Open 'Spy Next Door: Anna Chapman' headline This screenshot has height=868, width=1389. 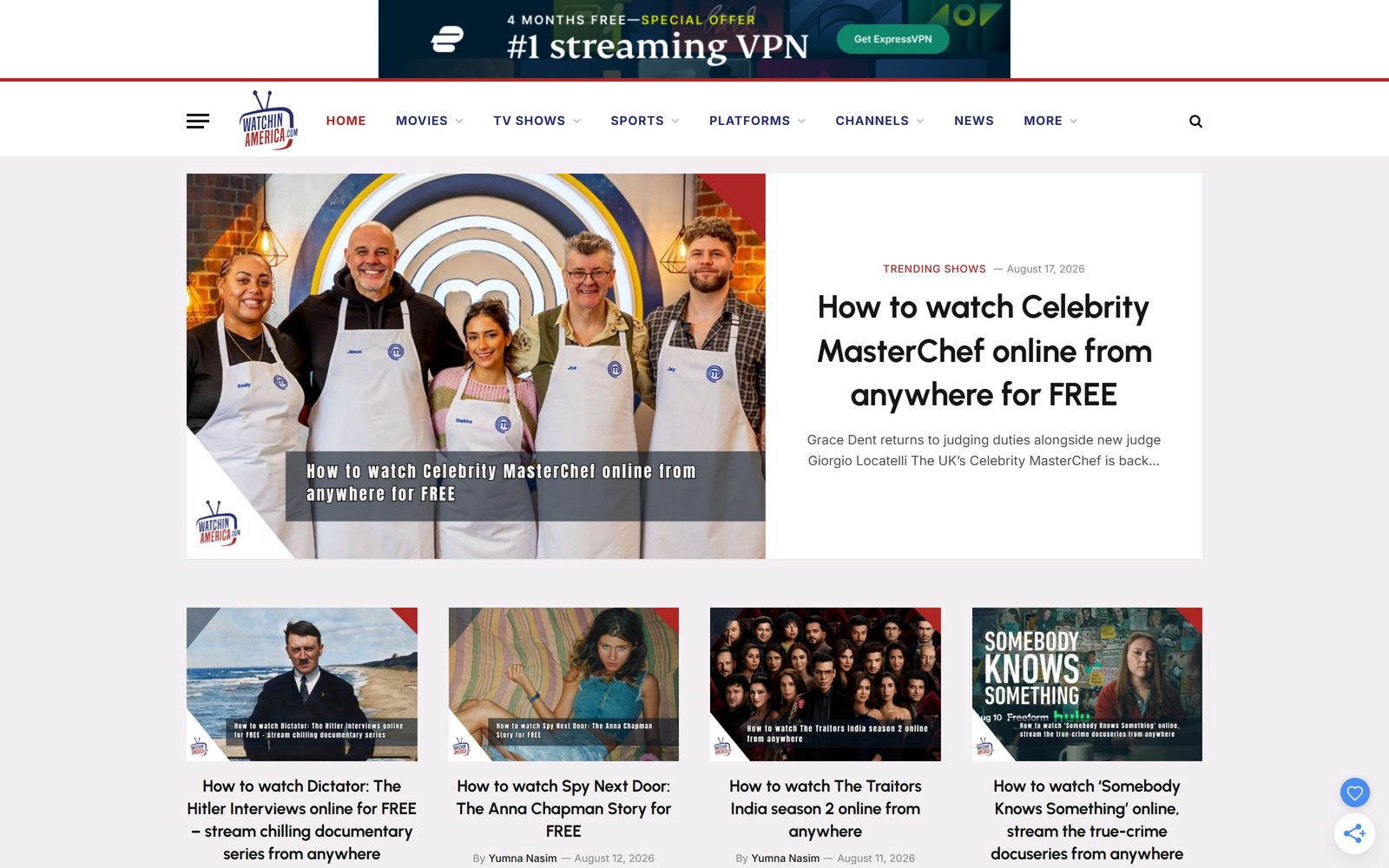tap(563, 808)
